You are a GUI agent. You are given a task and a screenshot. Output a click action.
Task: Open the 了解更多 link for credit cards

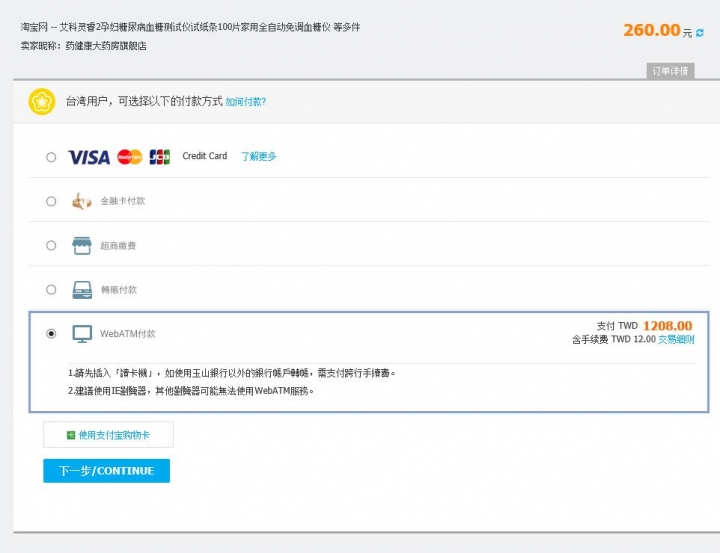point(259,157)
